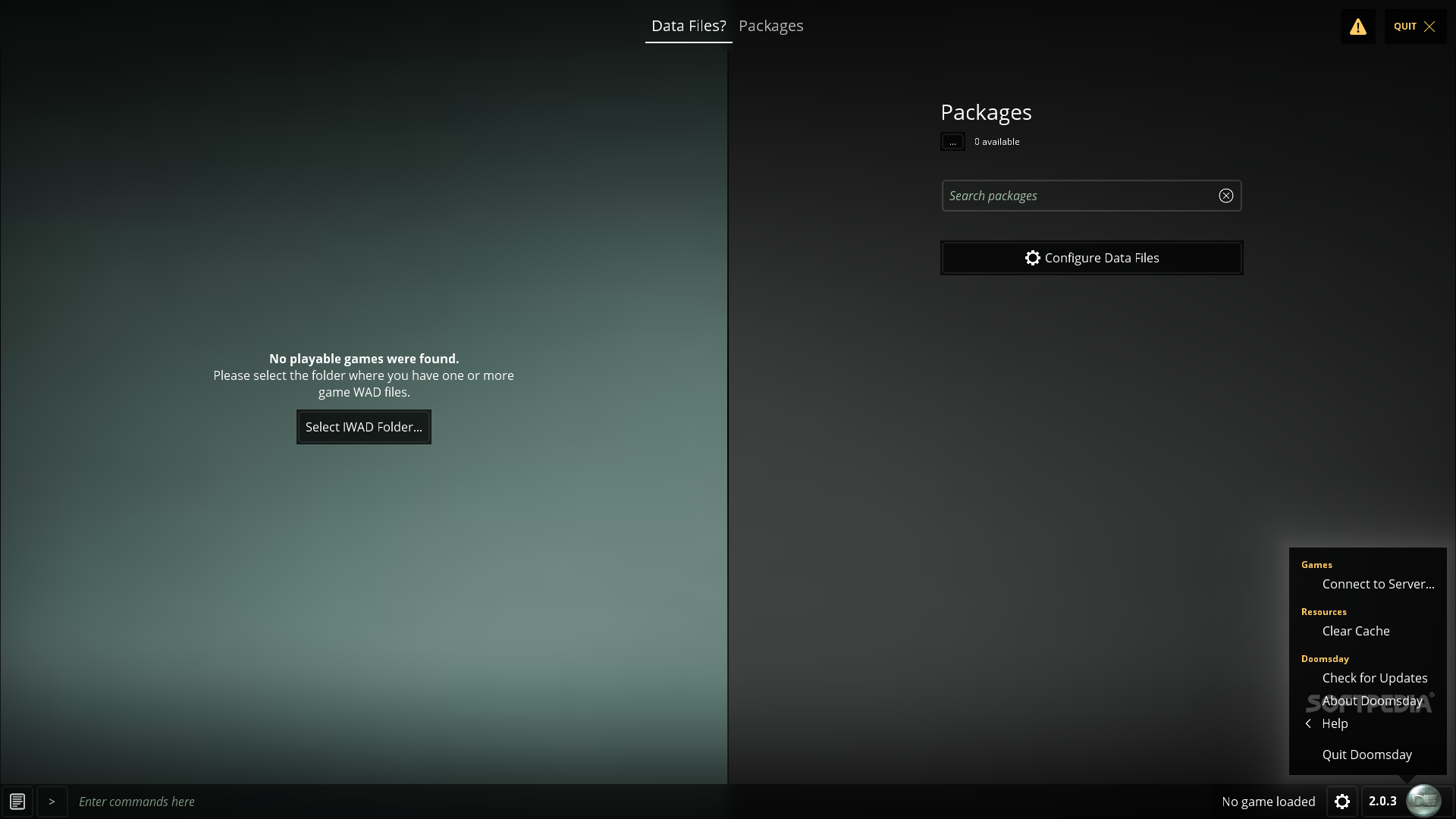Click the Select IWAD Folder... button
Image resolution: width=1456 pixels, height=819 pixels.
pos(364,427)
